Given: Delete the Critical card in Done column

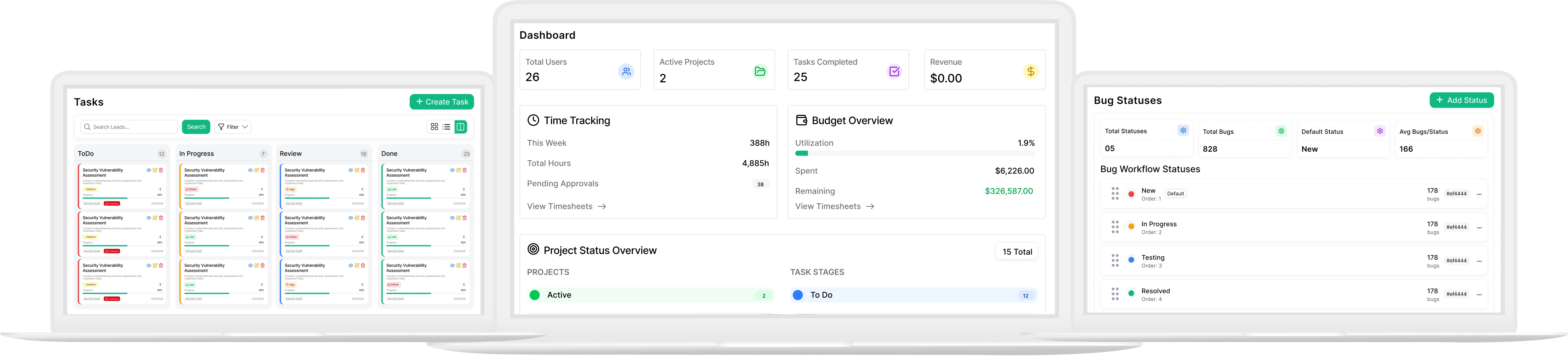Looking at the screenshot, I should click(x=464, y=266).
